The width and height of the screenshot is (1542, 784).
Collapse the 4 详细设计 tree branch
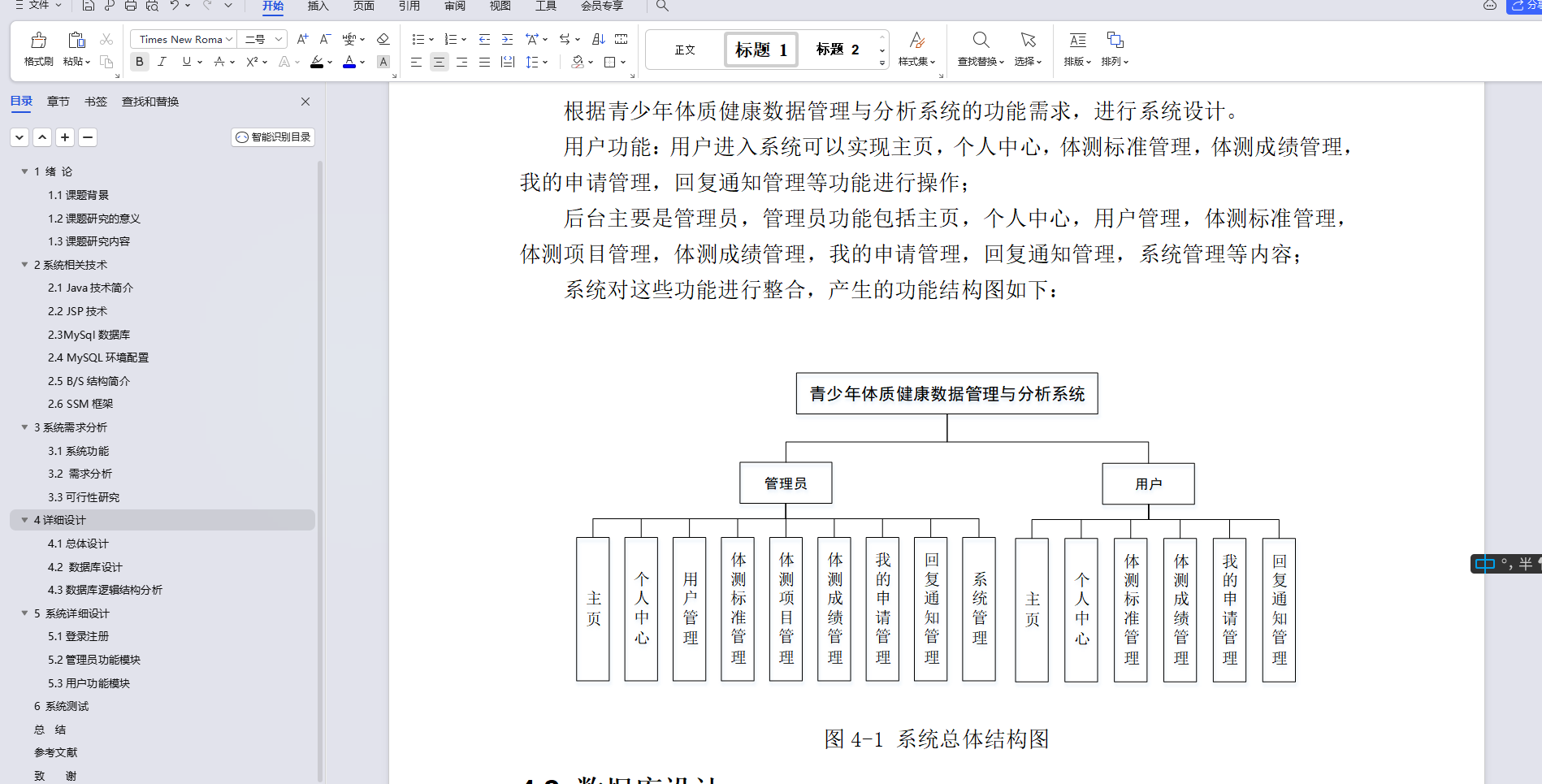(x=24, y=520)
